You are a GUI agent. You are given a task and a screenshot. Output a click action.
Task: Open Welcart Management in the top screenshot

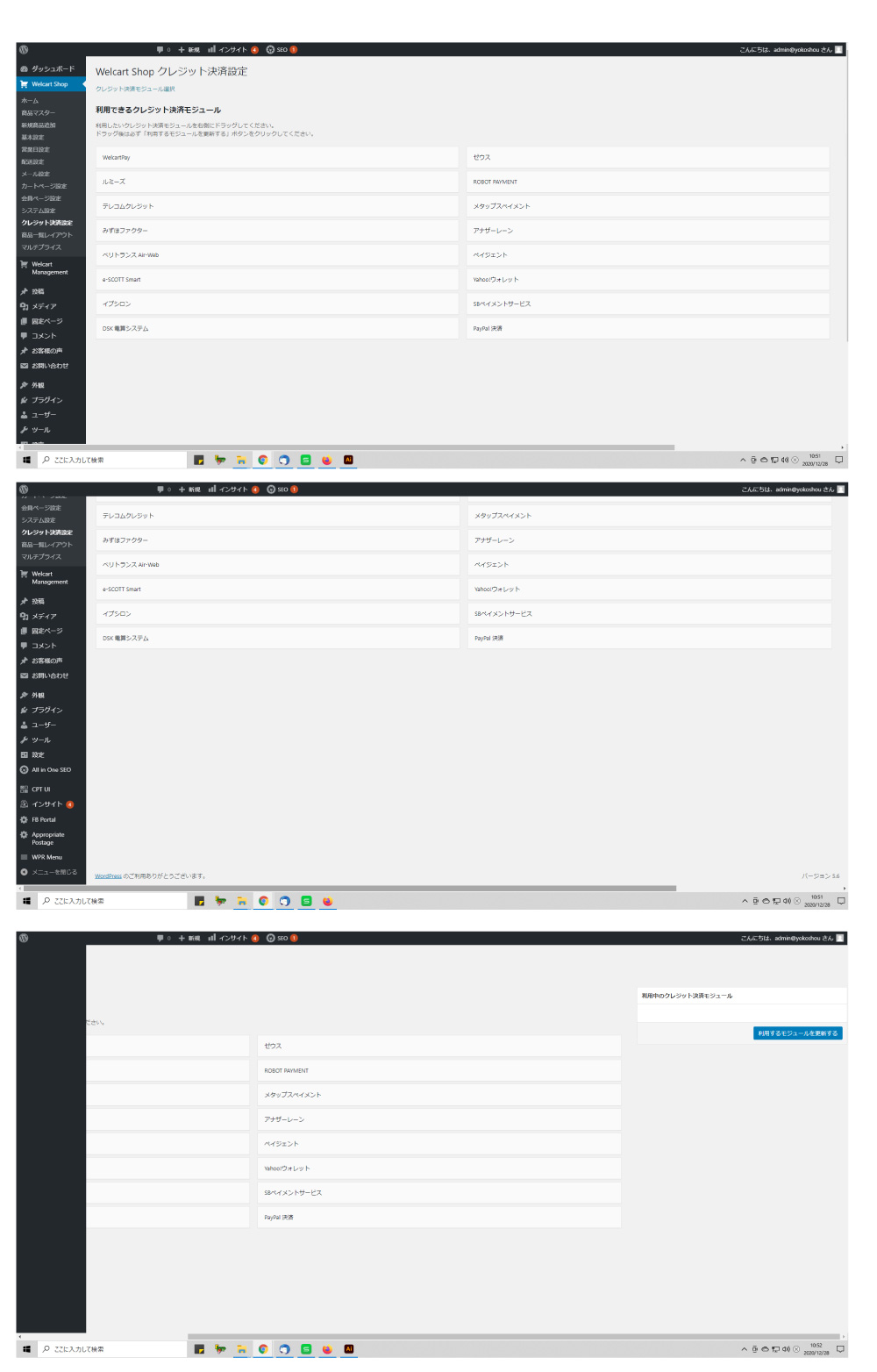coord(51,268)
